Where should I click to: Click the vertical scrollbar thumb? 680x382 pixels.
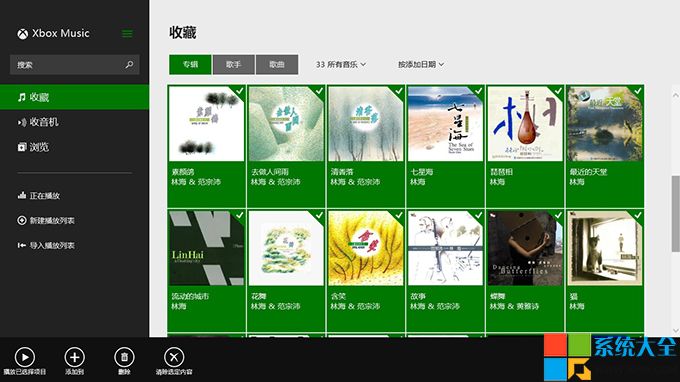tap(675, 213)
